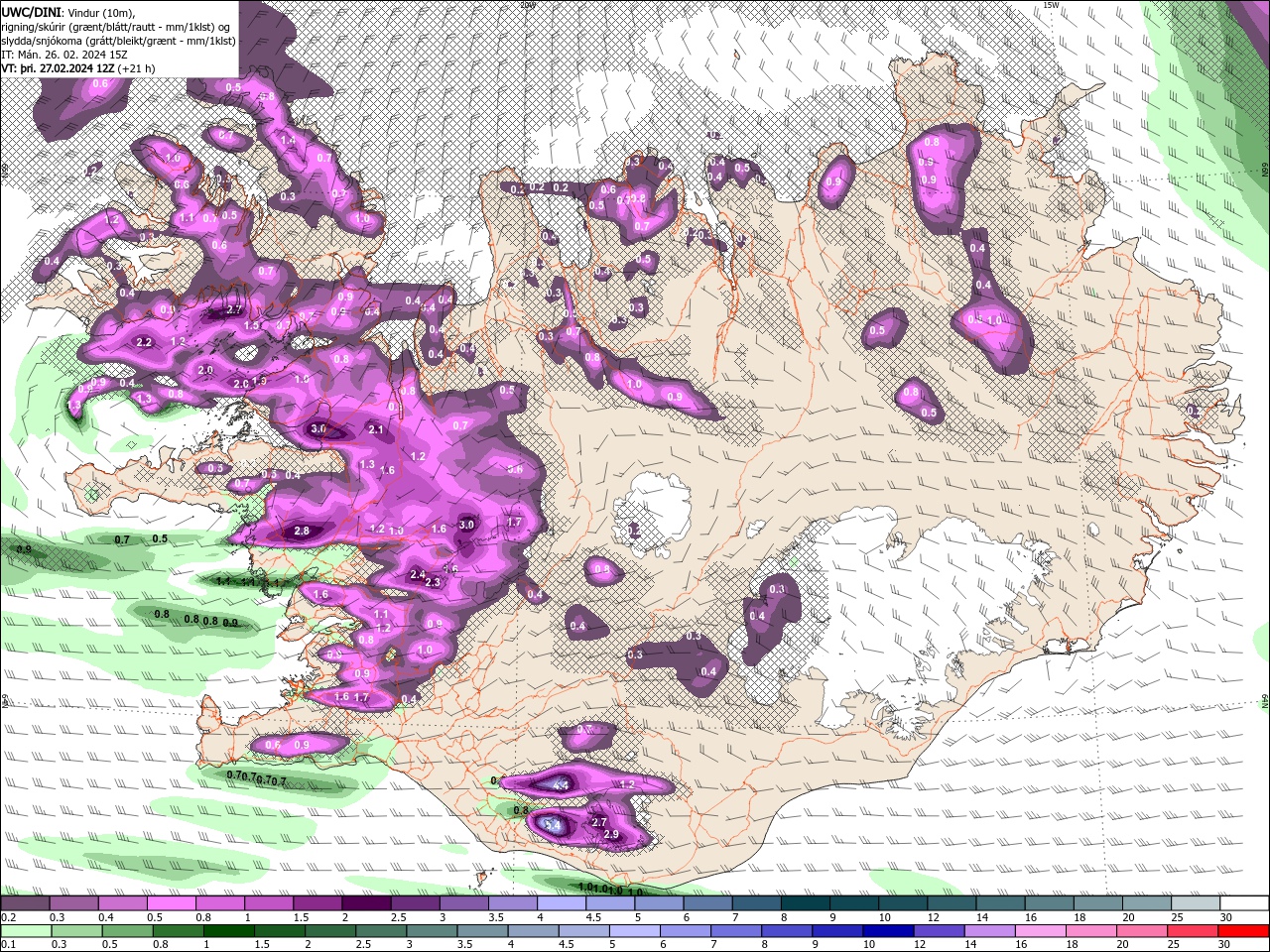1270x952 pixels.
Task: Click the light grey 25–30 snow legend swatch
Action: 1196,902
